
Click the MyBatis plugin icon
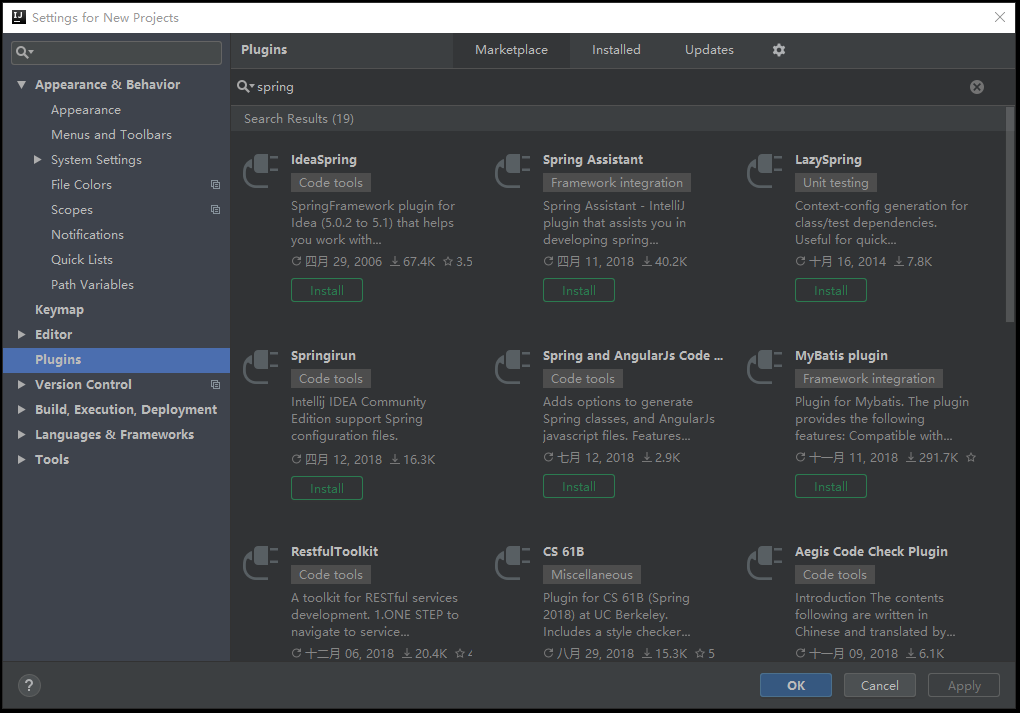pyautogui.click(x=764, y=367)
